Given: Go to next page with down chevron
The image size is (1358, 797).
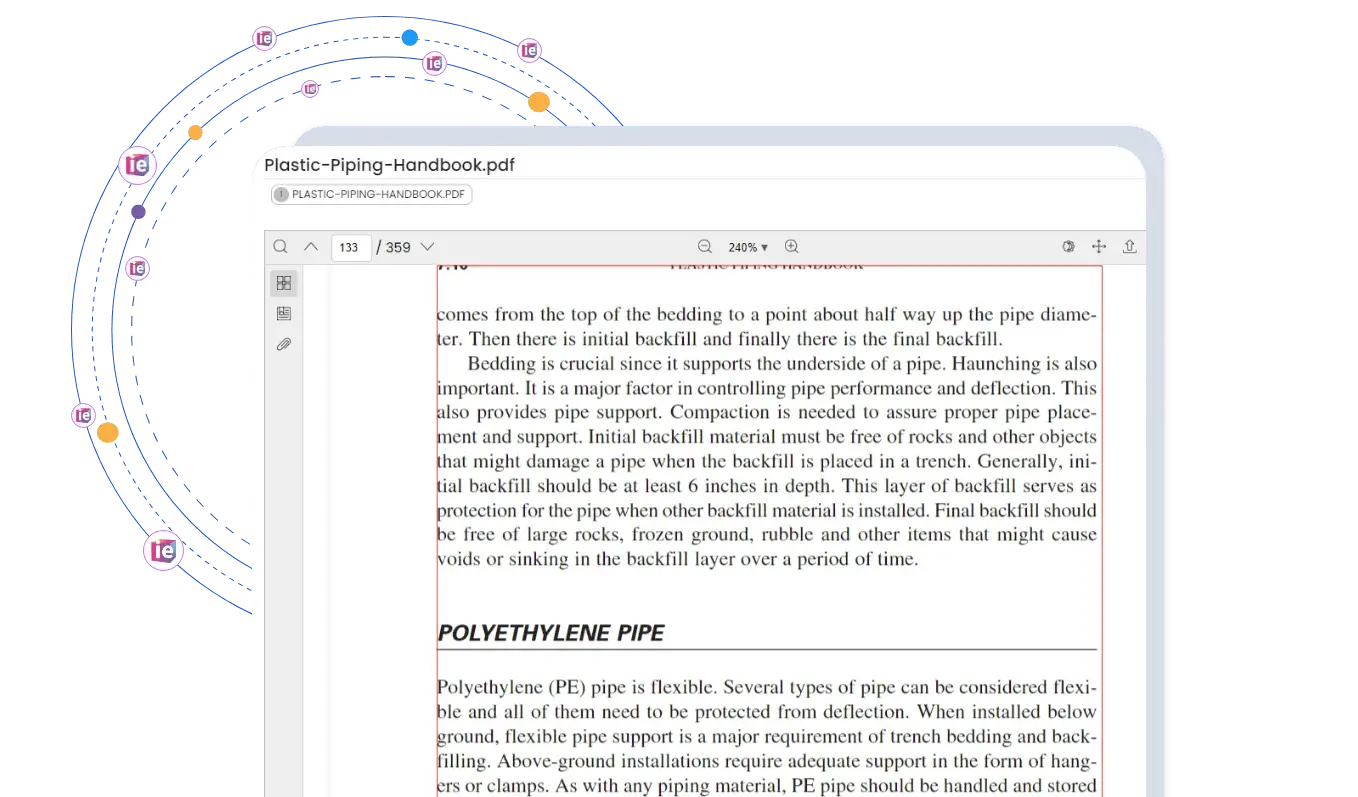Looking at the screenshot, I should tap(427, 247).
